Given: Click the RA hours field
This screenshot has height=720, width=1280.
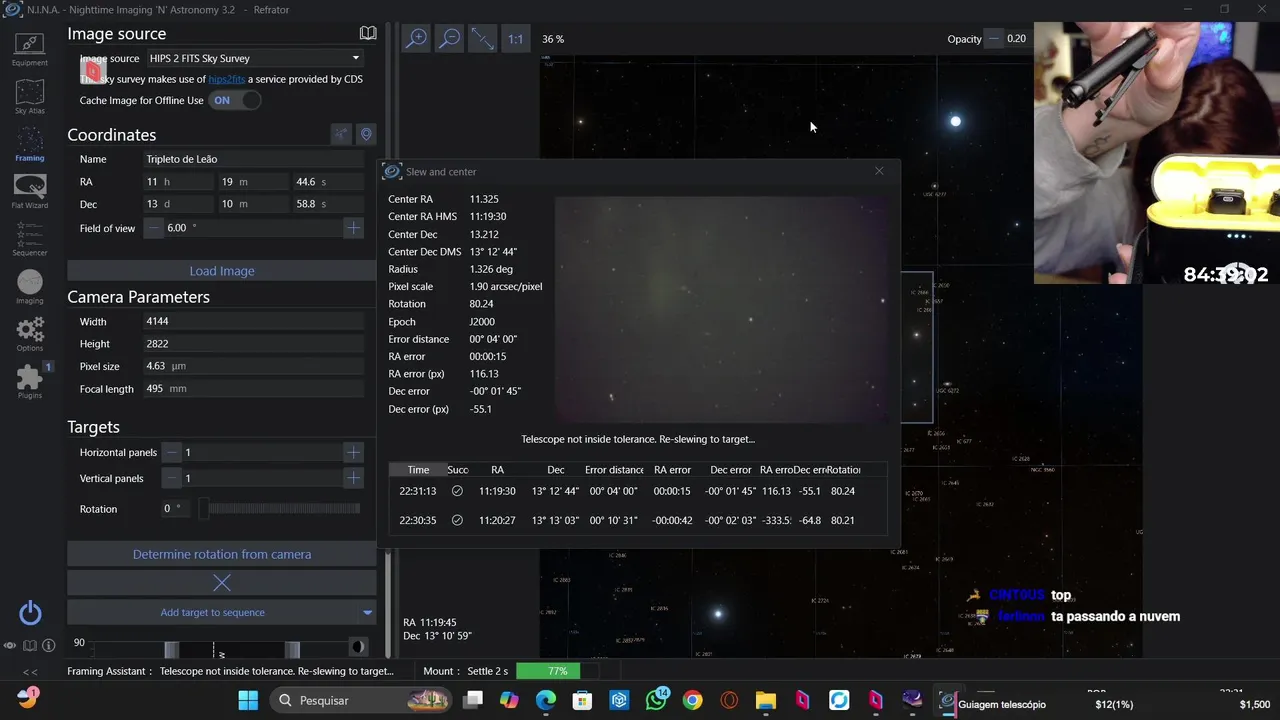Looking at the screenshot, I should 178,182.
